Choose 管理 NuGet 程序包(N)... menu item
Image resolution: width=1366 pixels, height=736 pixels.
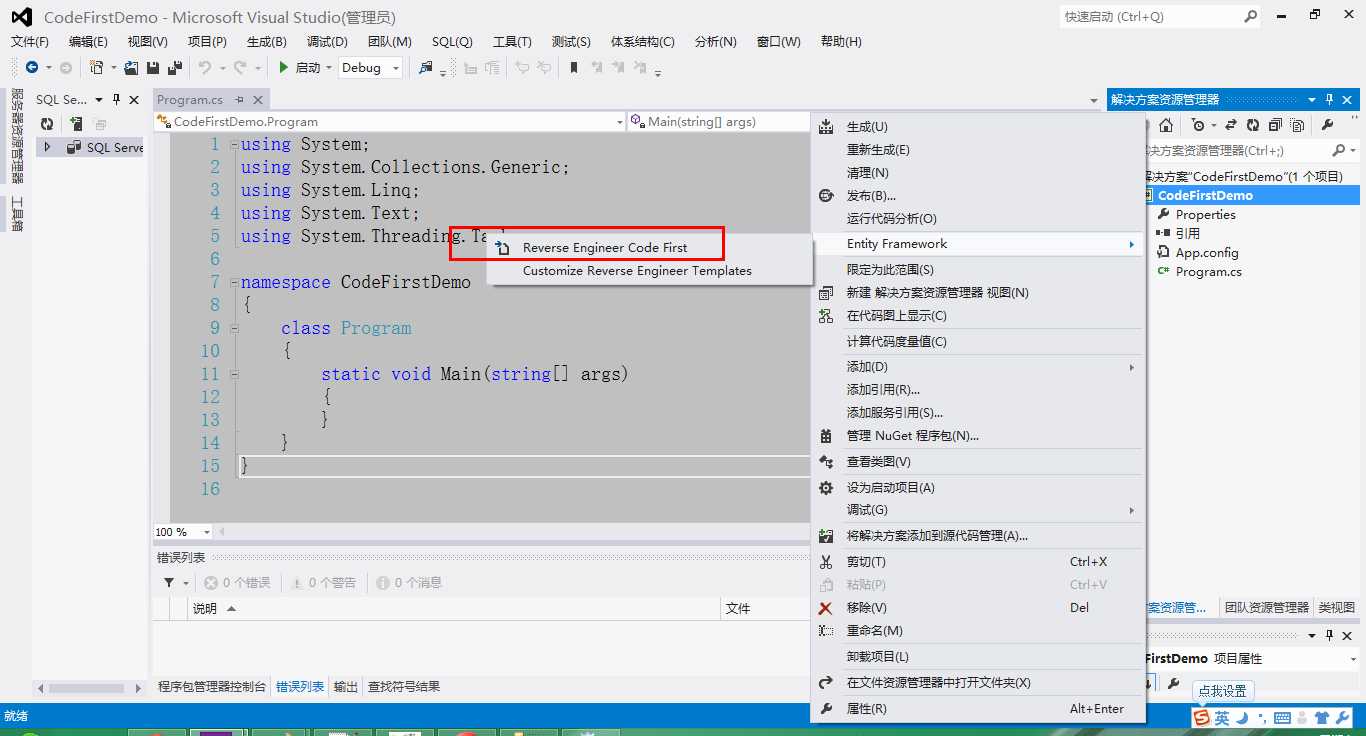(x=977, y=436)
